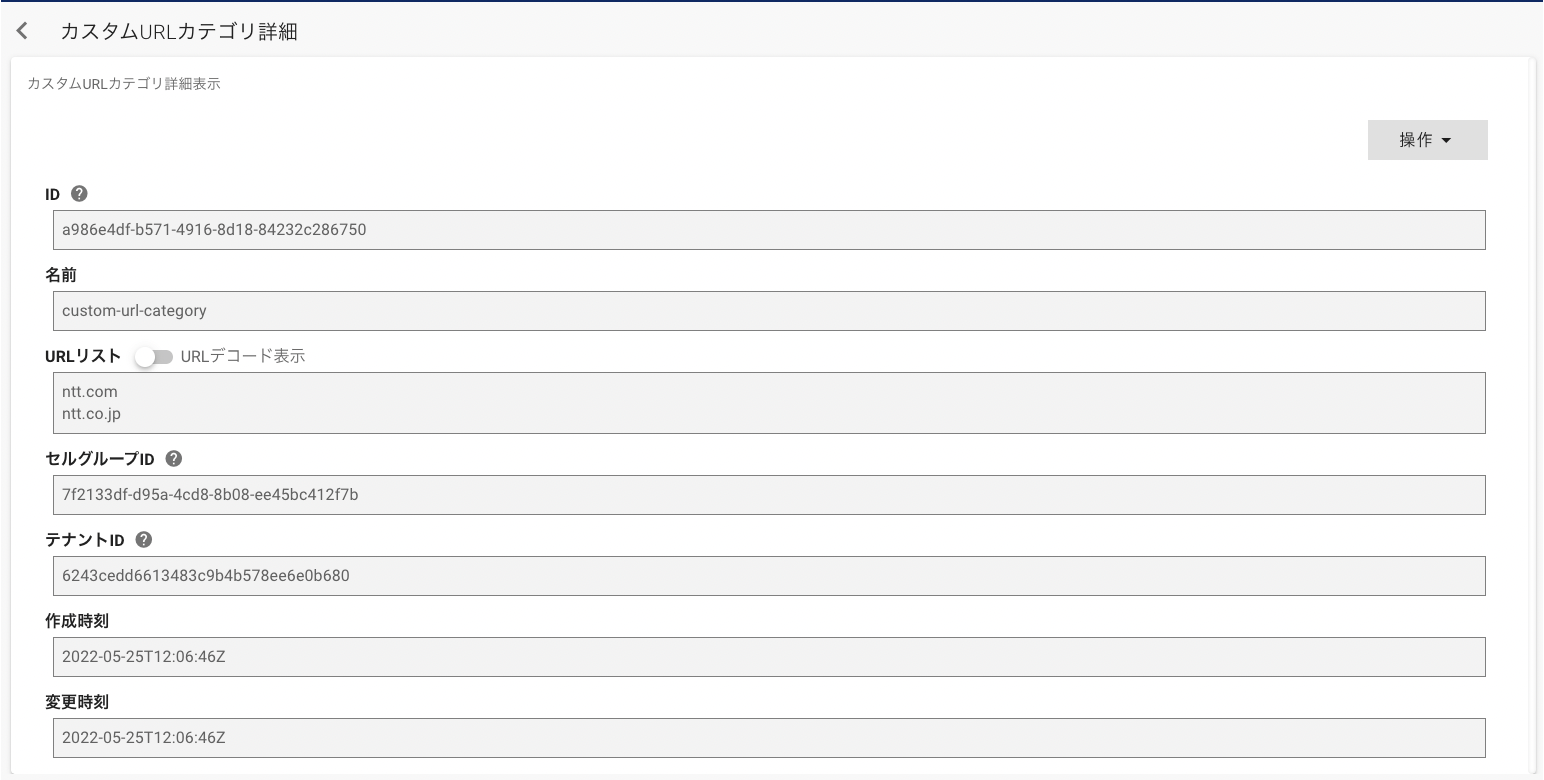Toggle the URLデコード表示 switch

[154, 357]
